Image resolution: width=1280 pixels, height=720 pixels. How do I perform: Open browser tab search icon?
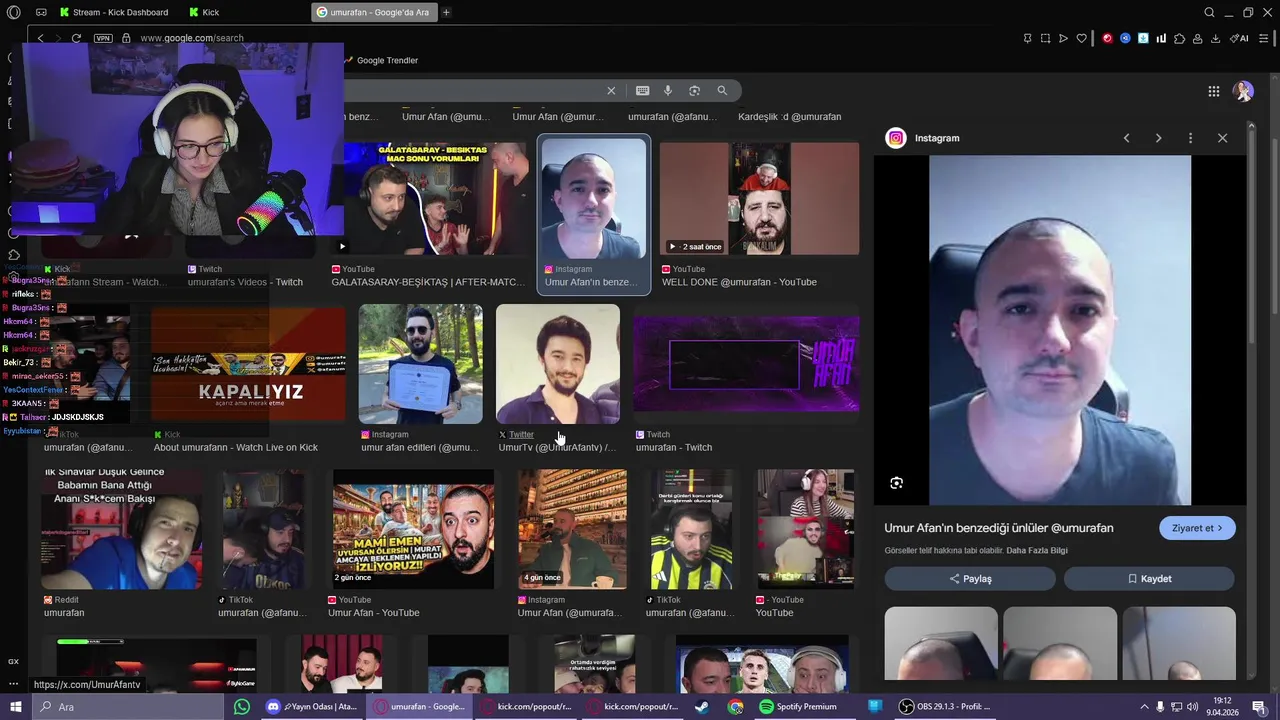pos(1209,12)
